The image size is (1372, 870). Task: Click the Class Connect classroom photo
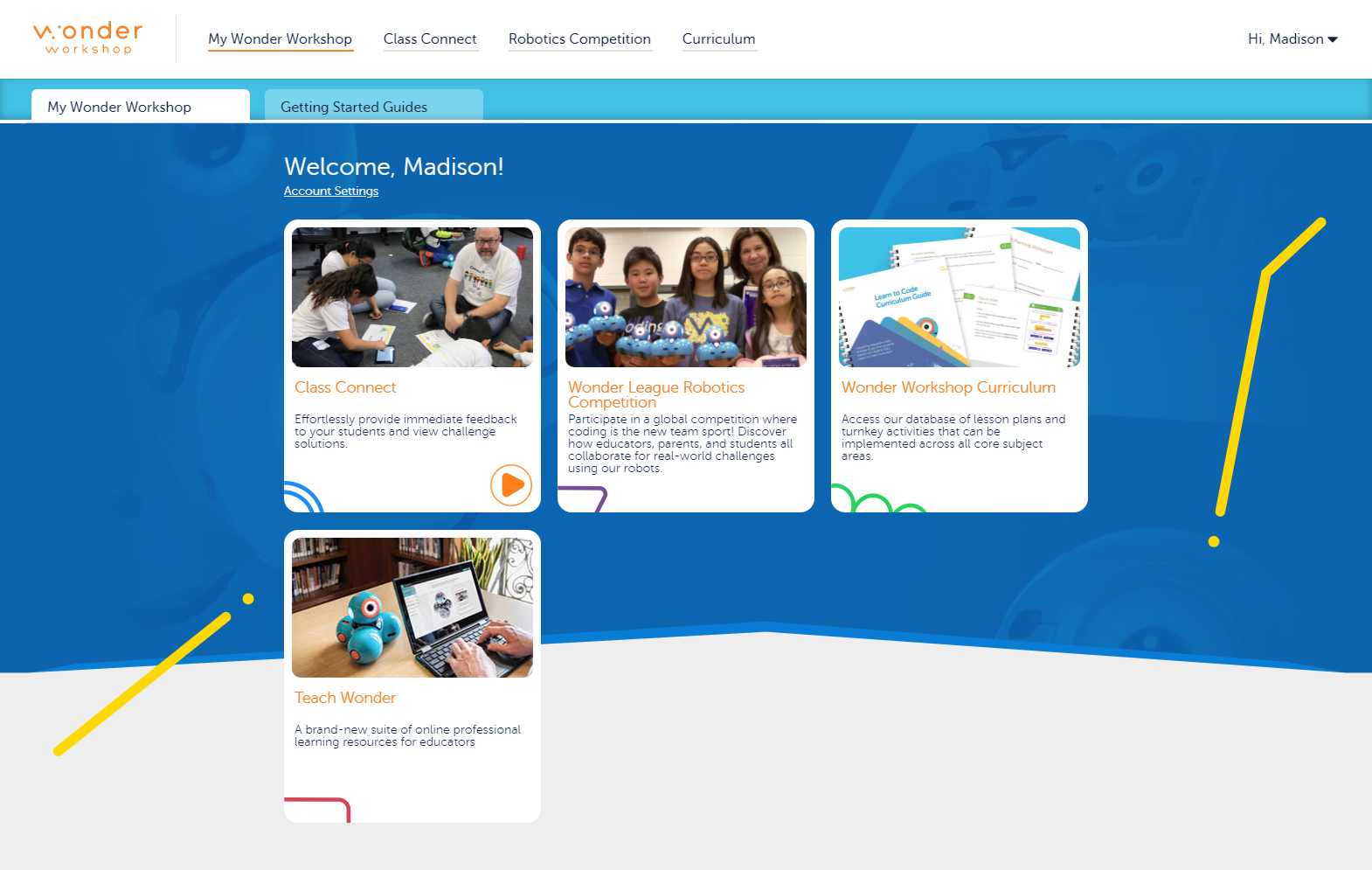412,297
